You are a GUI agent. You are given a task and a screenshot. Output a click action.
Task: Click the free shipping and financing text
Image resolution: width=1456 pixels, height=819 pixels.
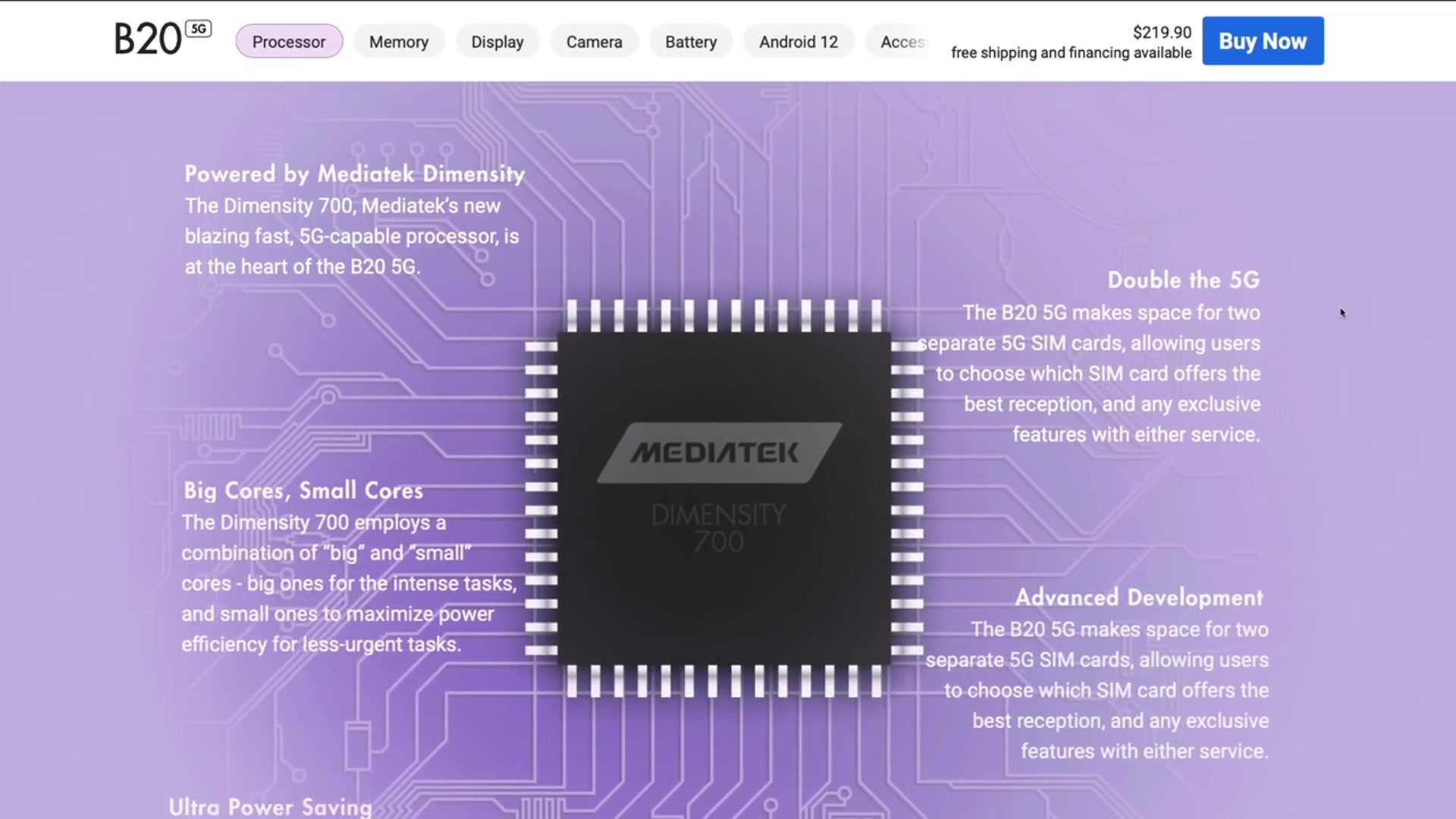point(1071,53)
